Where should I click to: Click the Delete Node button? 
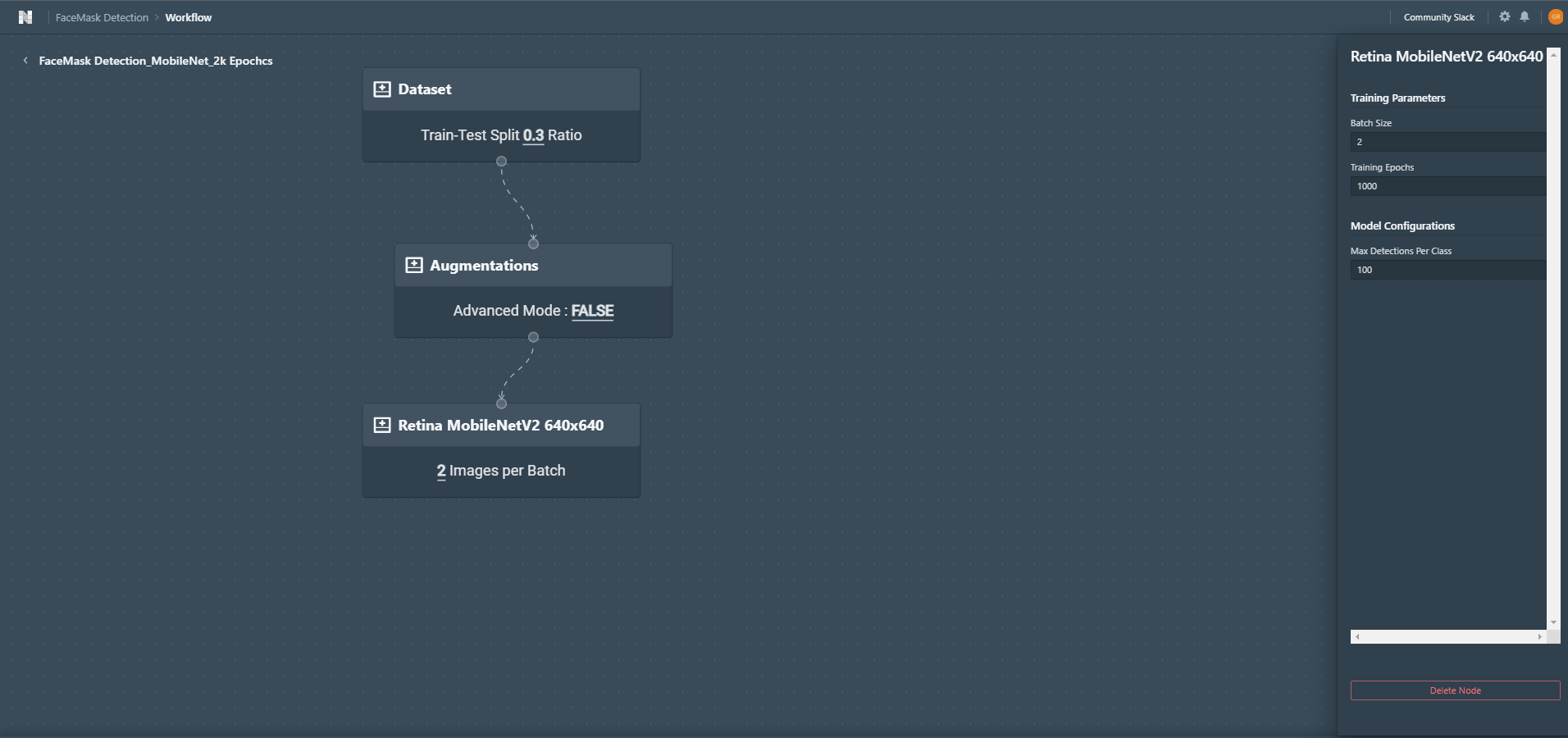tap(1455, 690)
